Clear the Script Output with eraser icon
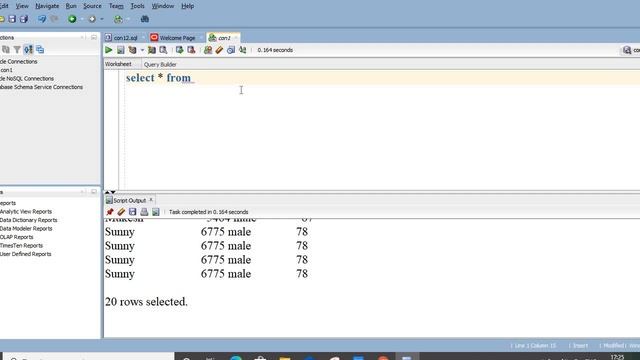640x360 pixels. [121, 212]
